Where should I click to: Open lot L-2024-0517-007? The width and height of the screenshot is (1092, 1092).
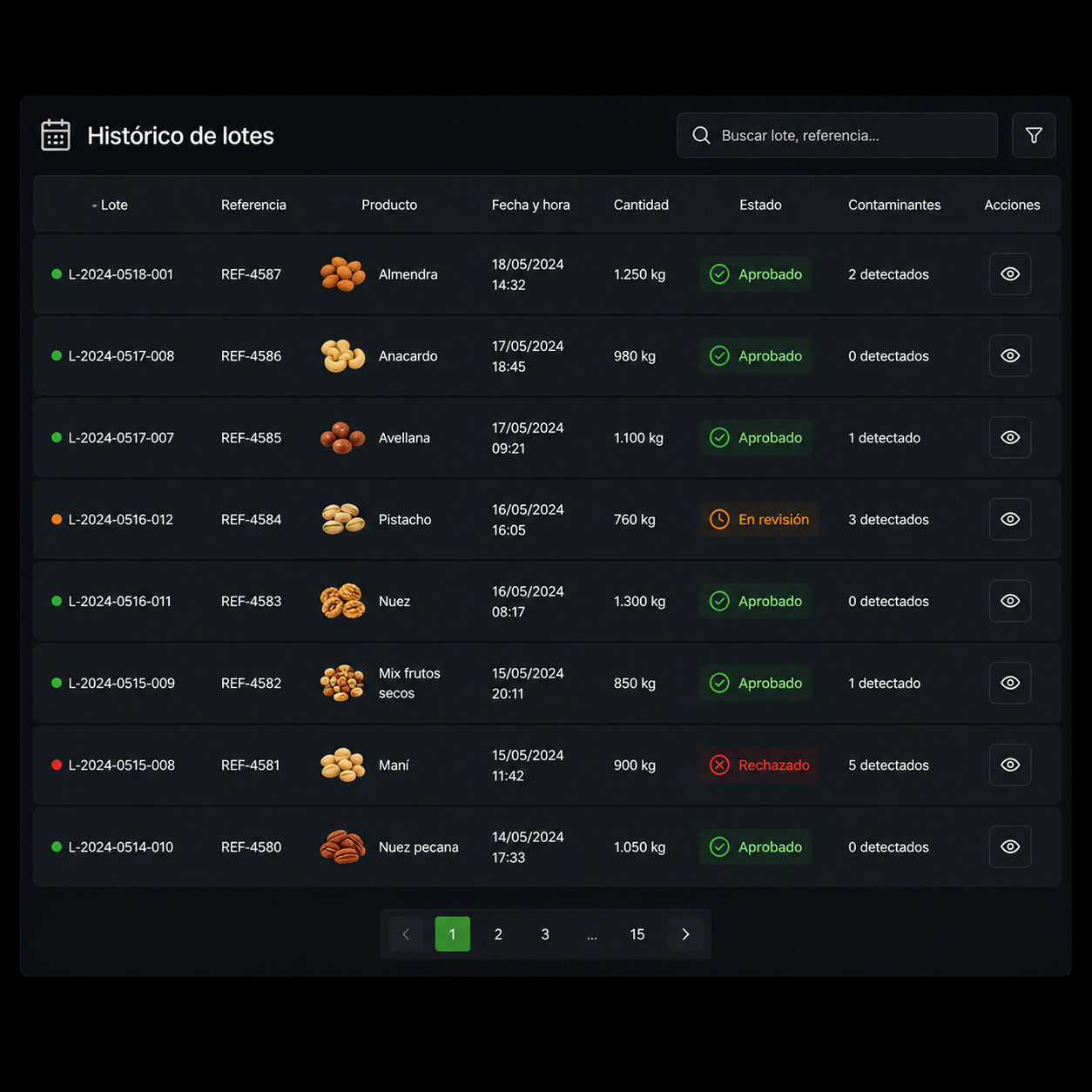coord(121,438)
